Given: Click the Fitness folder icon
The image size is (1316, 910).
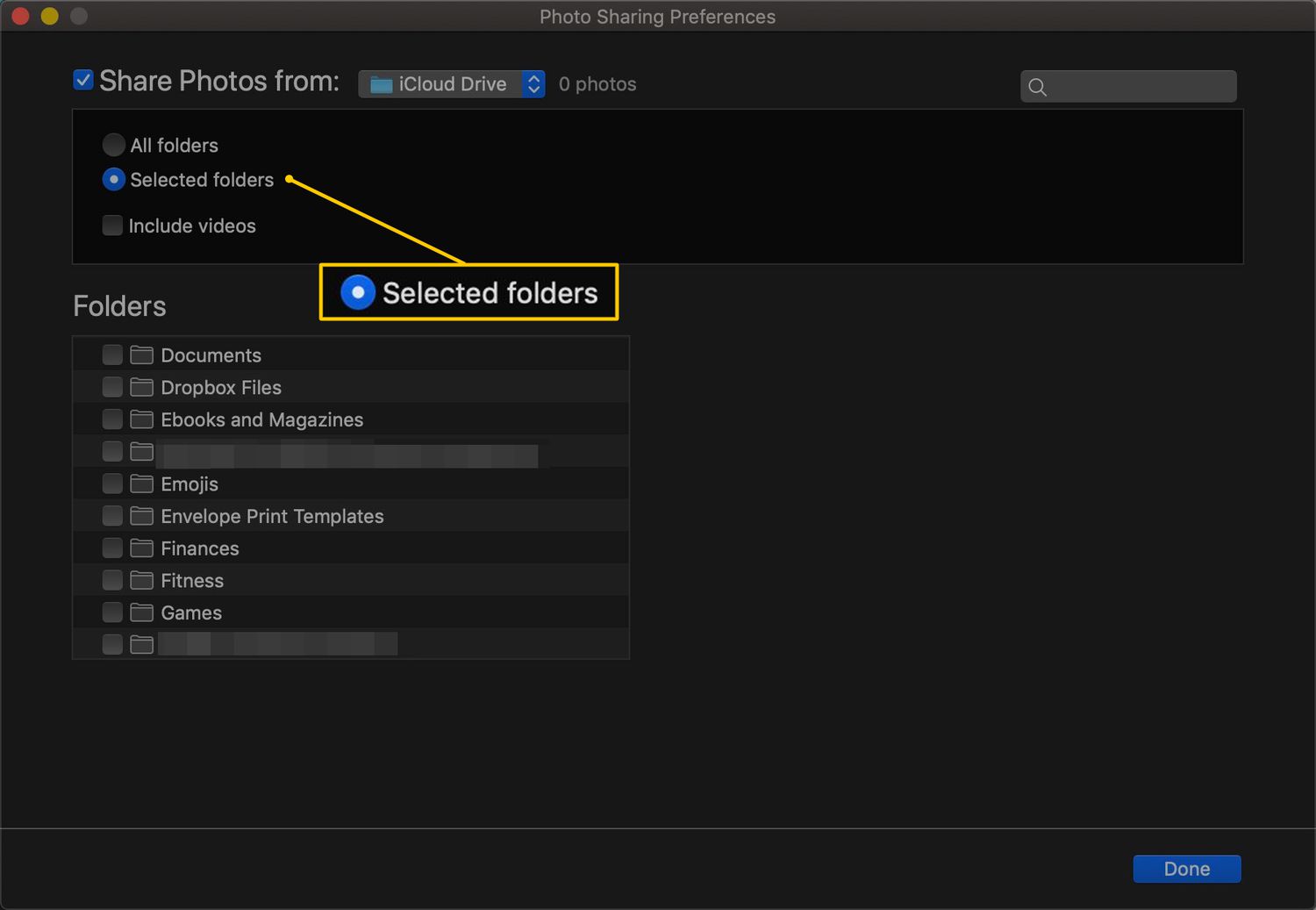Looking at the screenshot, I should tap(141, 580).
